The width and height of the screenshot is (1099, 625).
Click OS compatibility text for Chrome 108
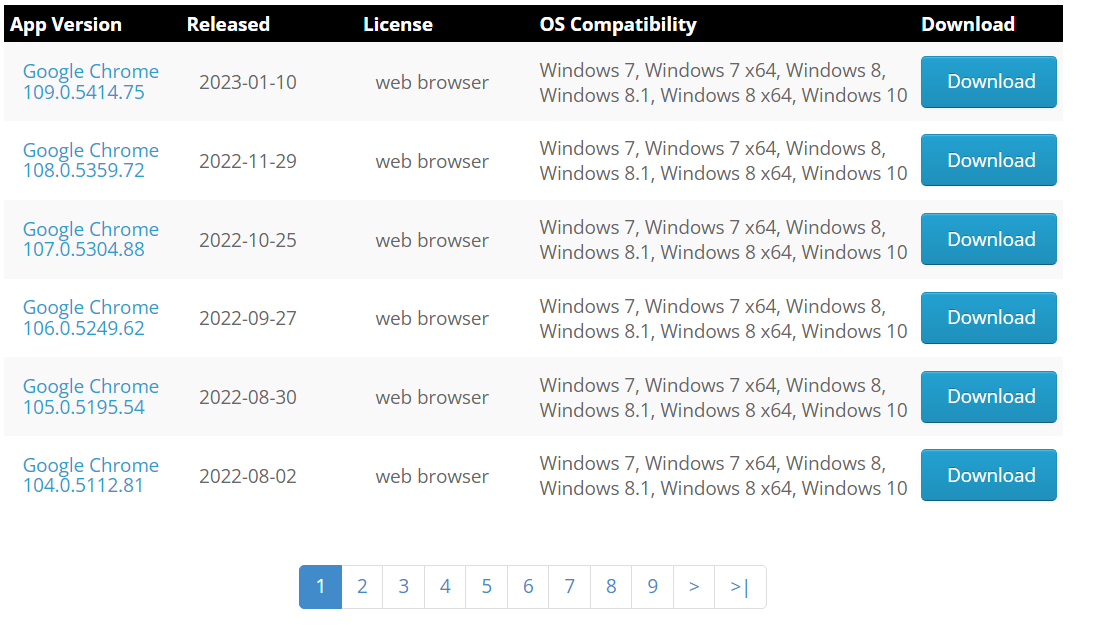(x=723, y=160)
